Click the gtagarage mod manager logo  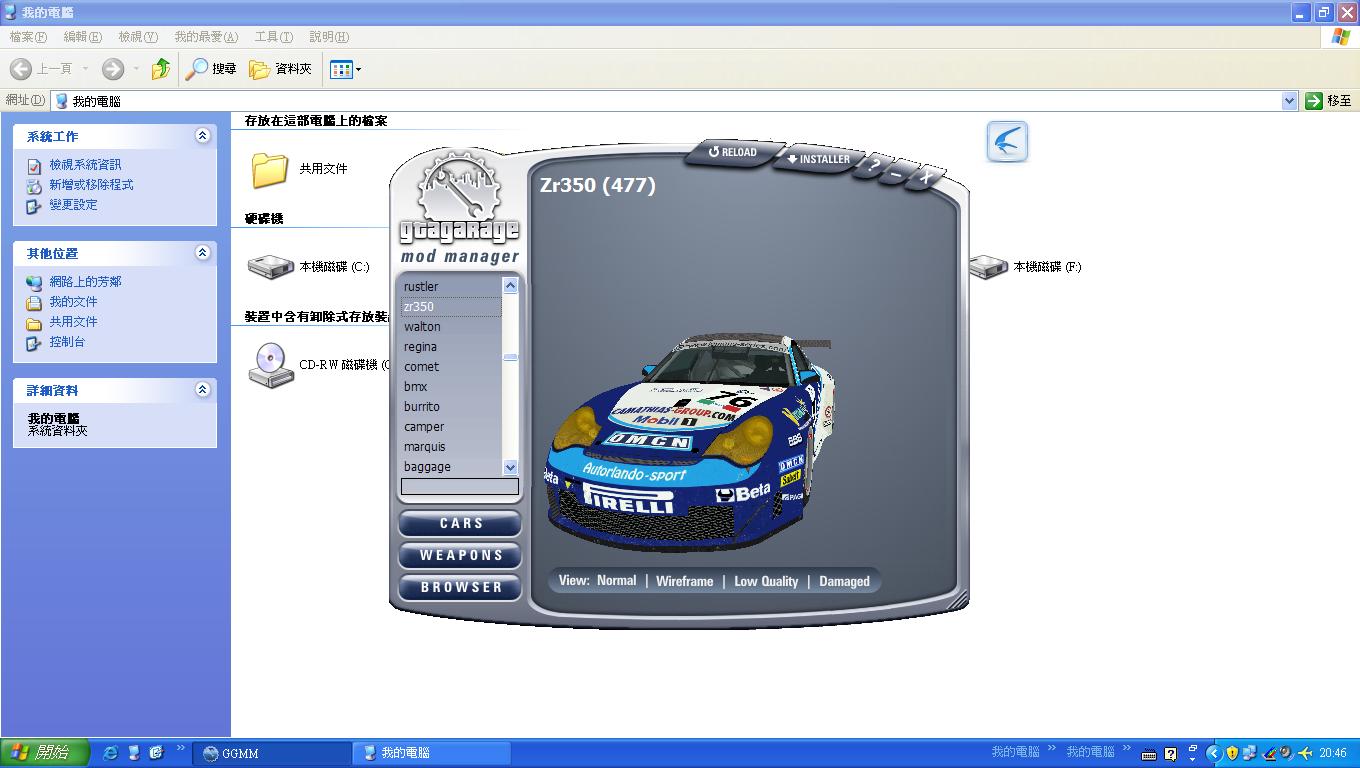coord(459,208)
